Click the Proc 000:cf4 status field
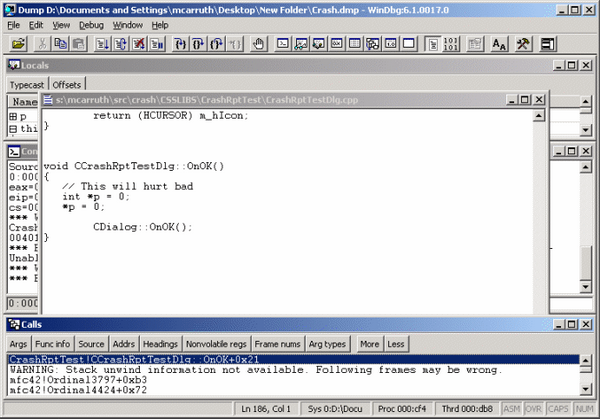Screen dimensions: 600x419 402,409
